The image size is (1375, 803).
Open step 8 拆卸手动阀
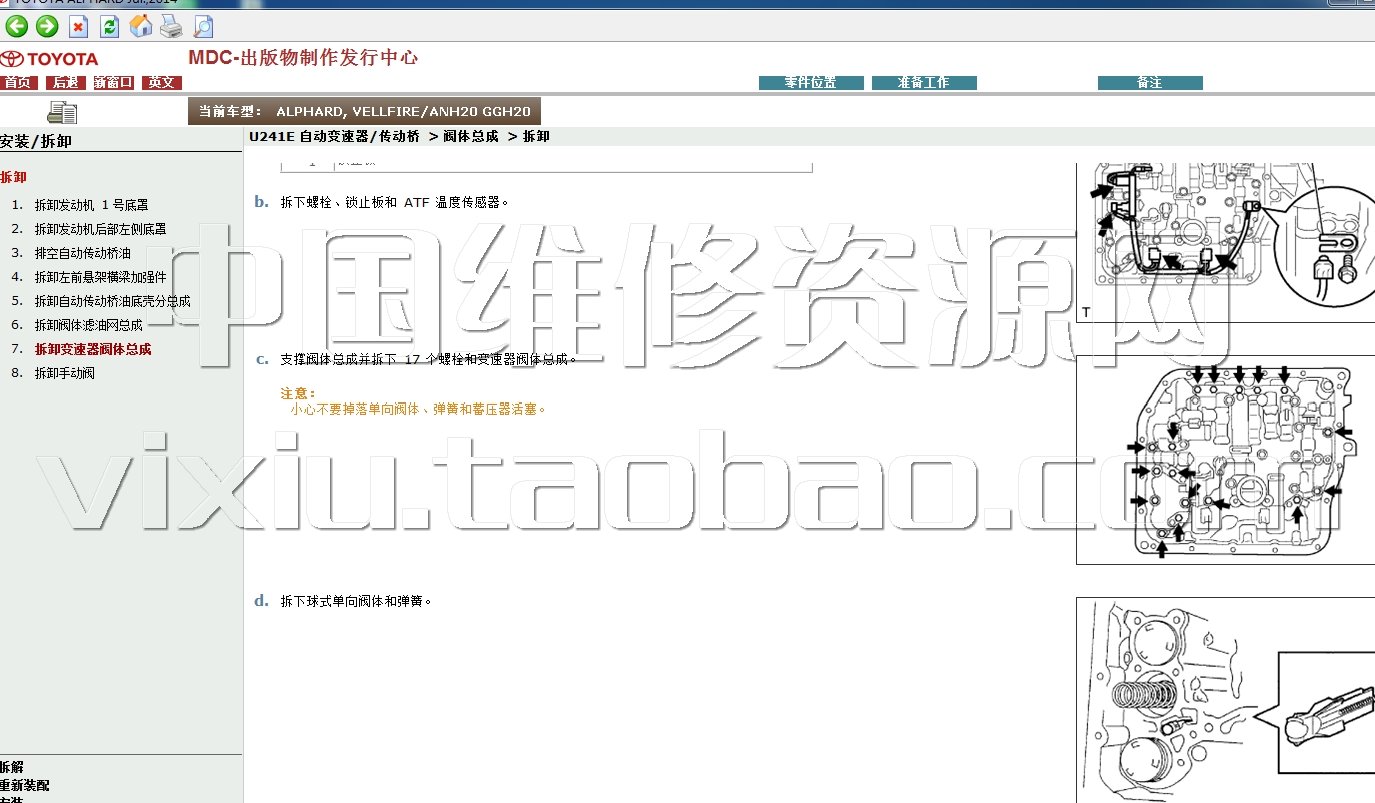[64, 373]
